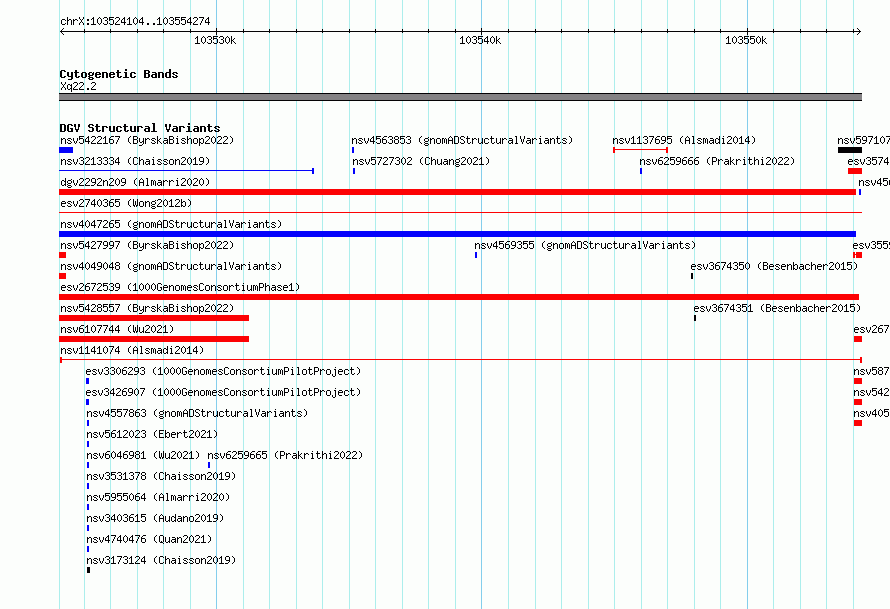Click the blue nsv4569355 variant marker
Image resolution: width=890 pixels, height=609 pixels.
point(476,255)
